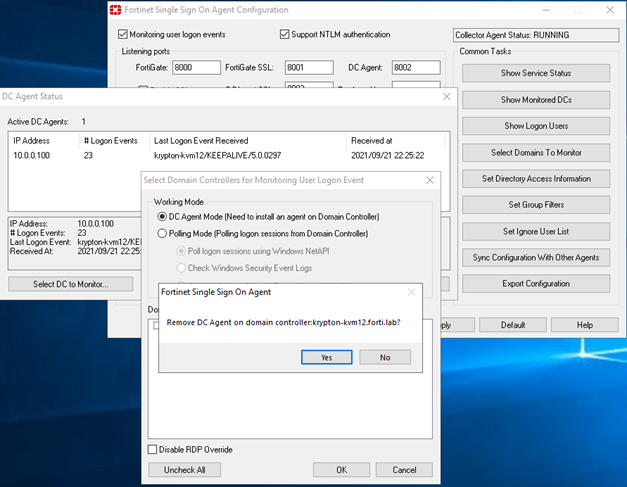Click the IP Address column header

[44, 141]
